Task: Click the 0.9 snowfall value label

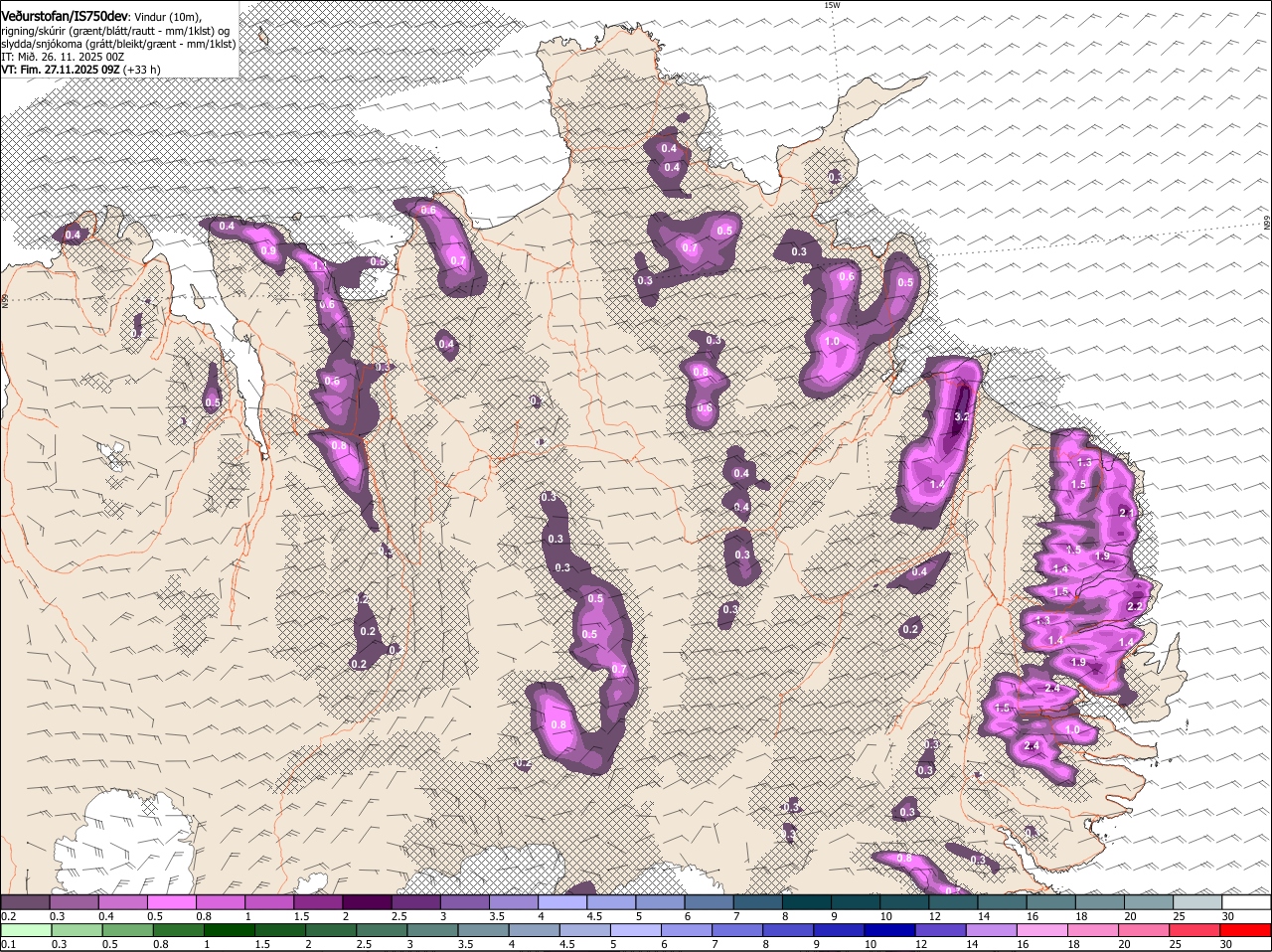Action: pyautogui.click(x=268, y=251)
